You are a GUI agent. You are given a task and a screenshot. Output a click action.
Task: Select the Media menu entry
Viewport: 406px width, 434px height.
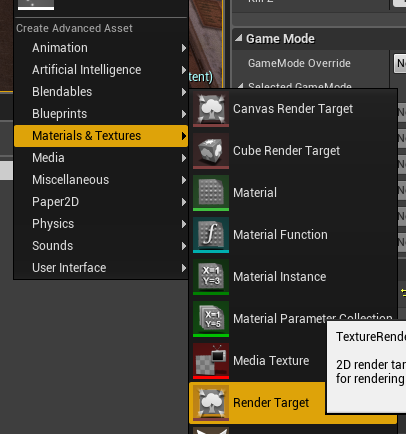101,158
